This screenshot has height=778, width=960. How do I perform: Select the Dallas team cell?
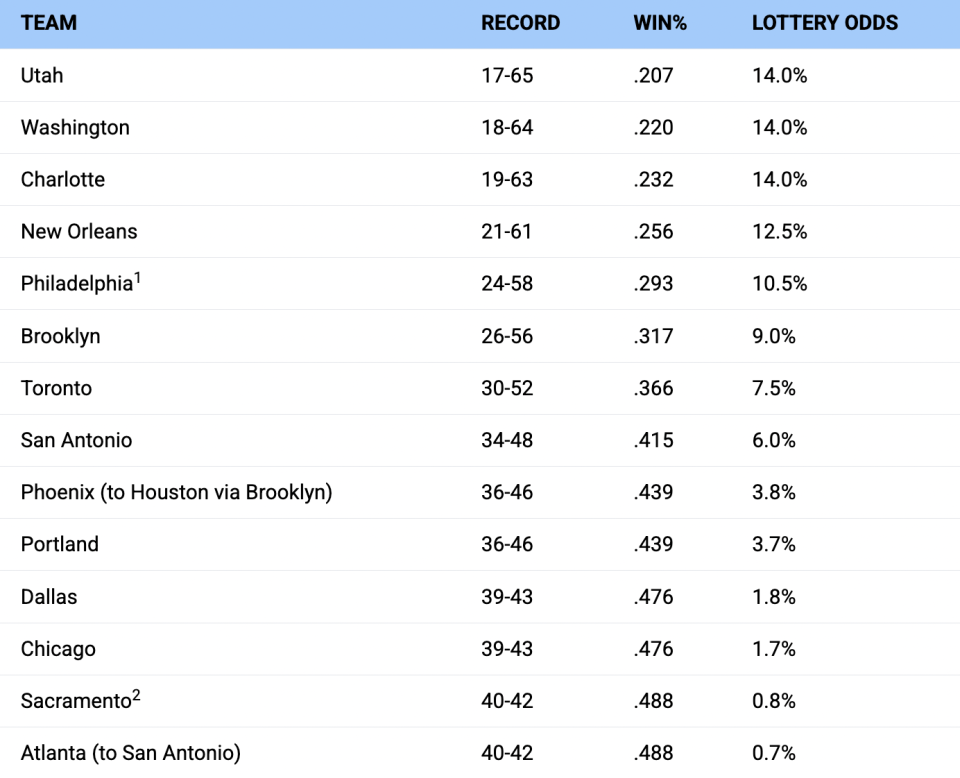point(49,597)
